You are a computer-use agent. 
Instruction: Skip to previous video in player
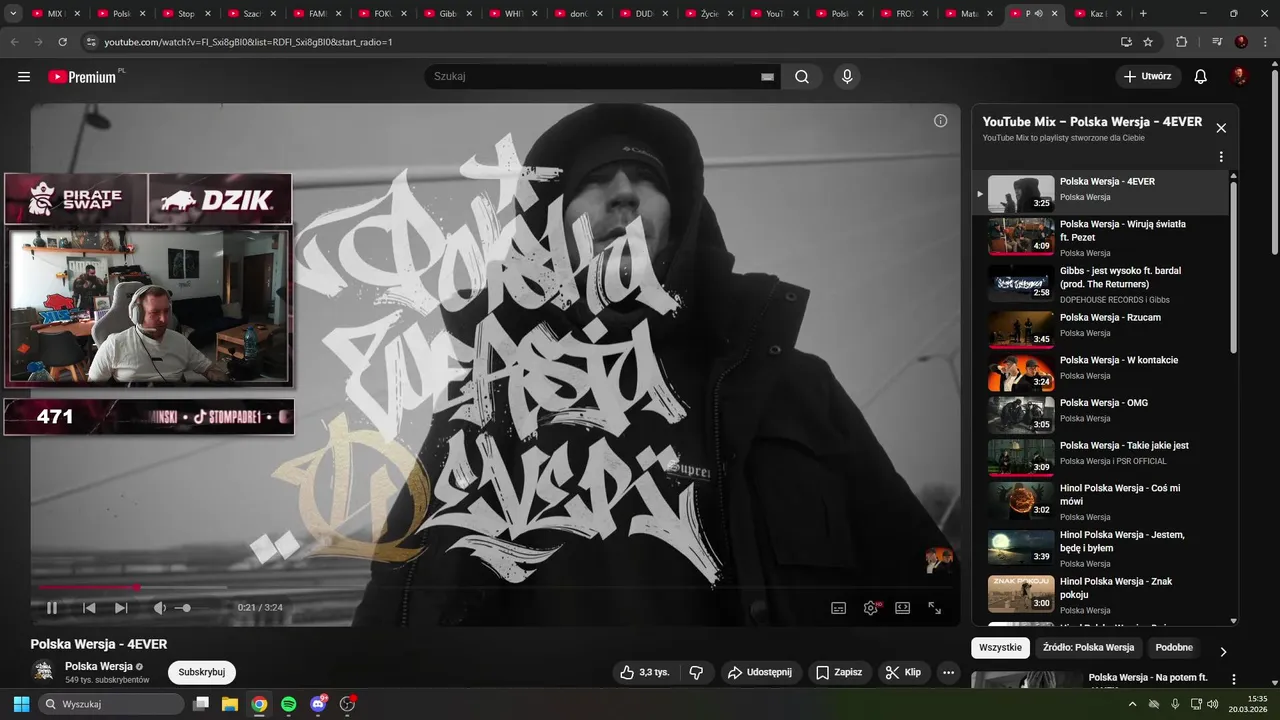tap(89, 608)
